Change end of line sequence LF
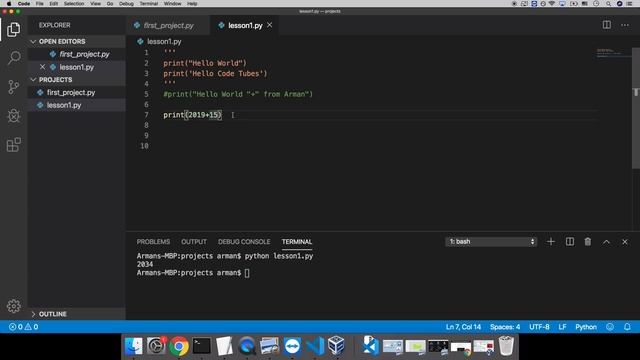This screenshot has width=640, height=360. [562, 327]
